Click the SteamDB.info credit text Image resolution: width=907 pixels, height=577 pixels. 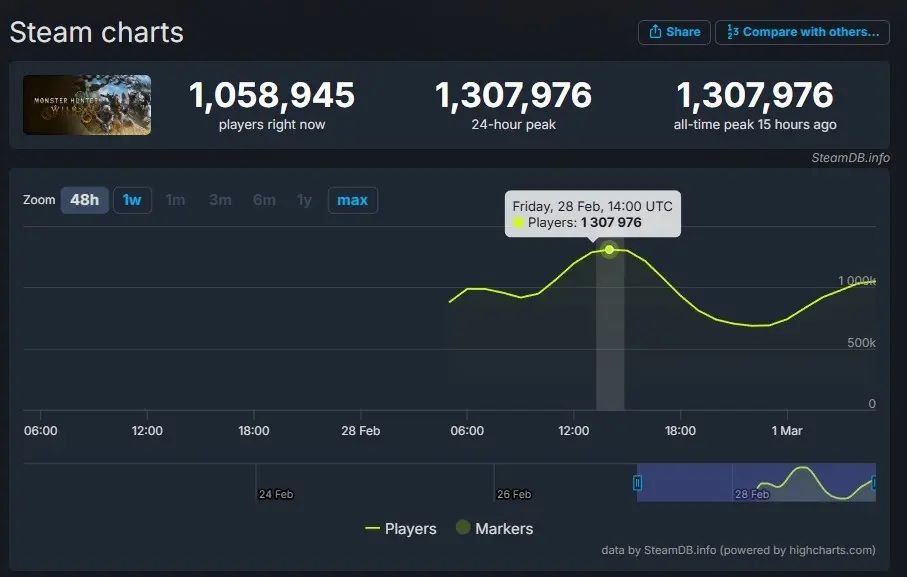[850, 158]
